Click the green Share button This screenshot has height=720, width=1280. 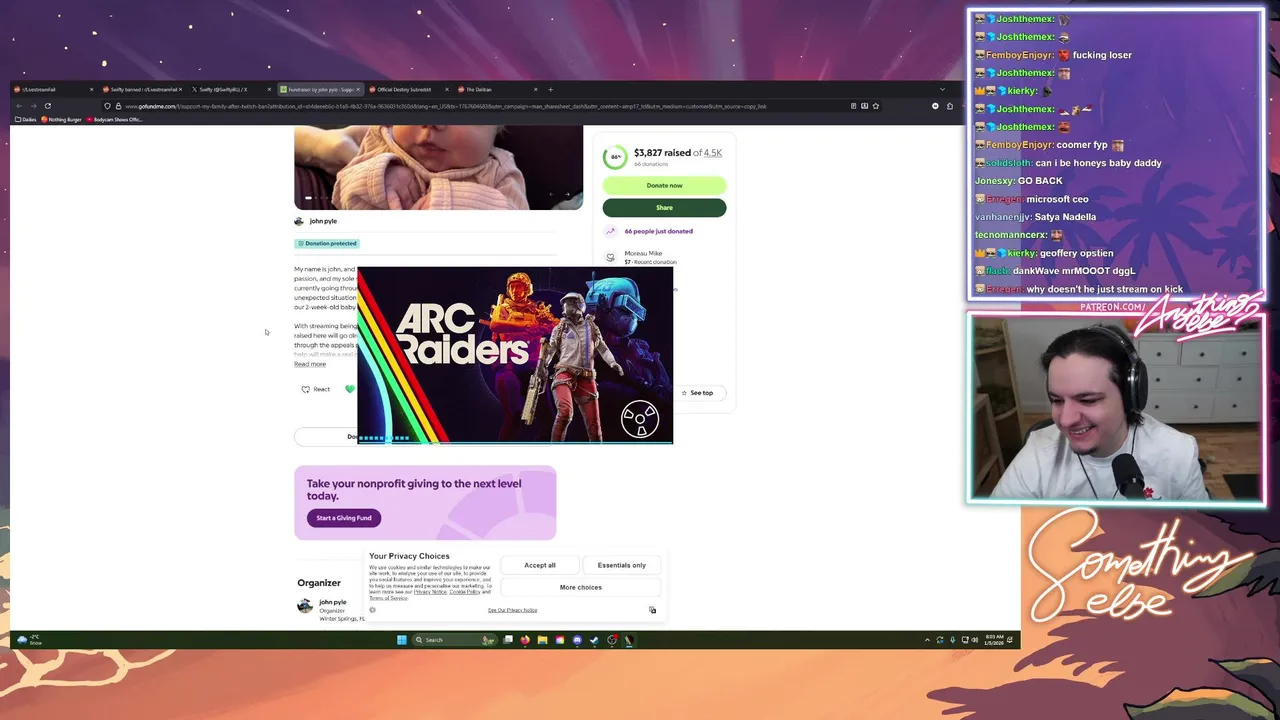pos(664,207)
